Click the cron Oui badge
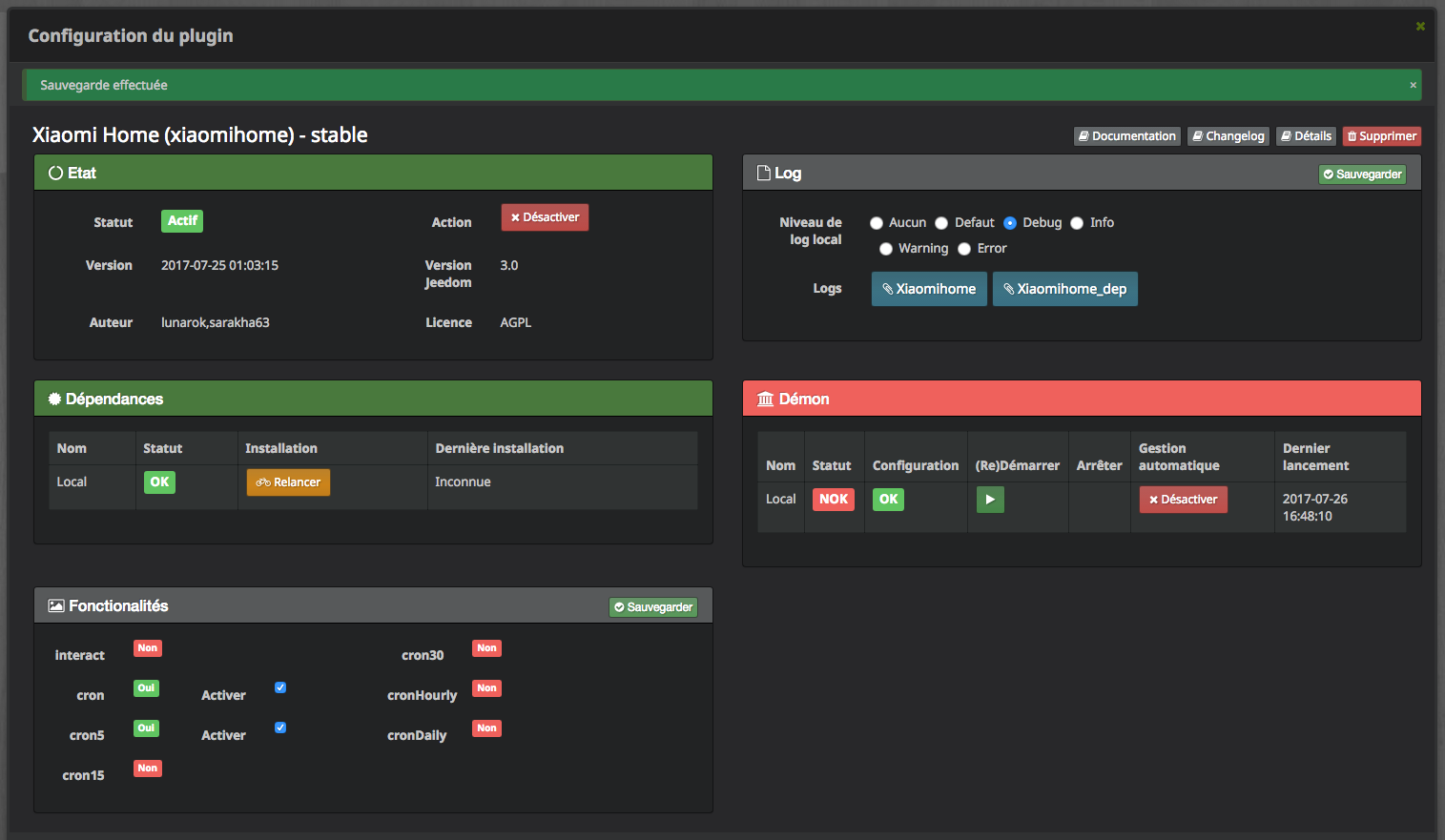Screen dimensions: 1445x840 pyautogui.click(x=146, y=688)
